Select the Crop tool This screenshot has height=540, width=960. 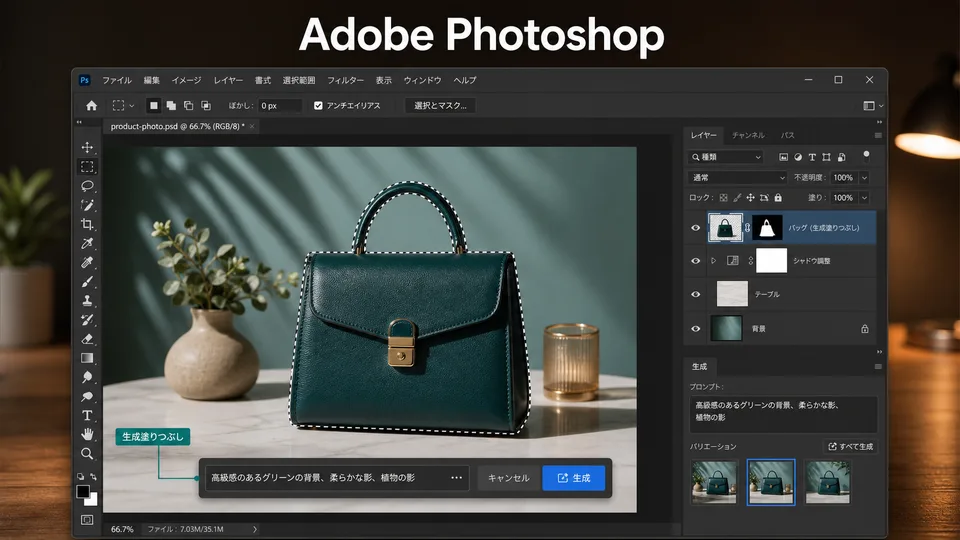coord(87,224)
